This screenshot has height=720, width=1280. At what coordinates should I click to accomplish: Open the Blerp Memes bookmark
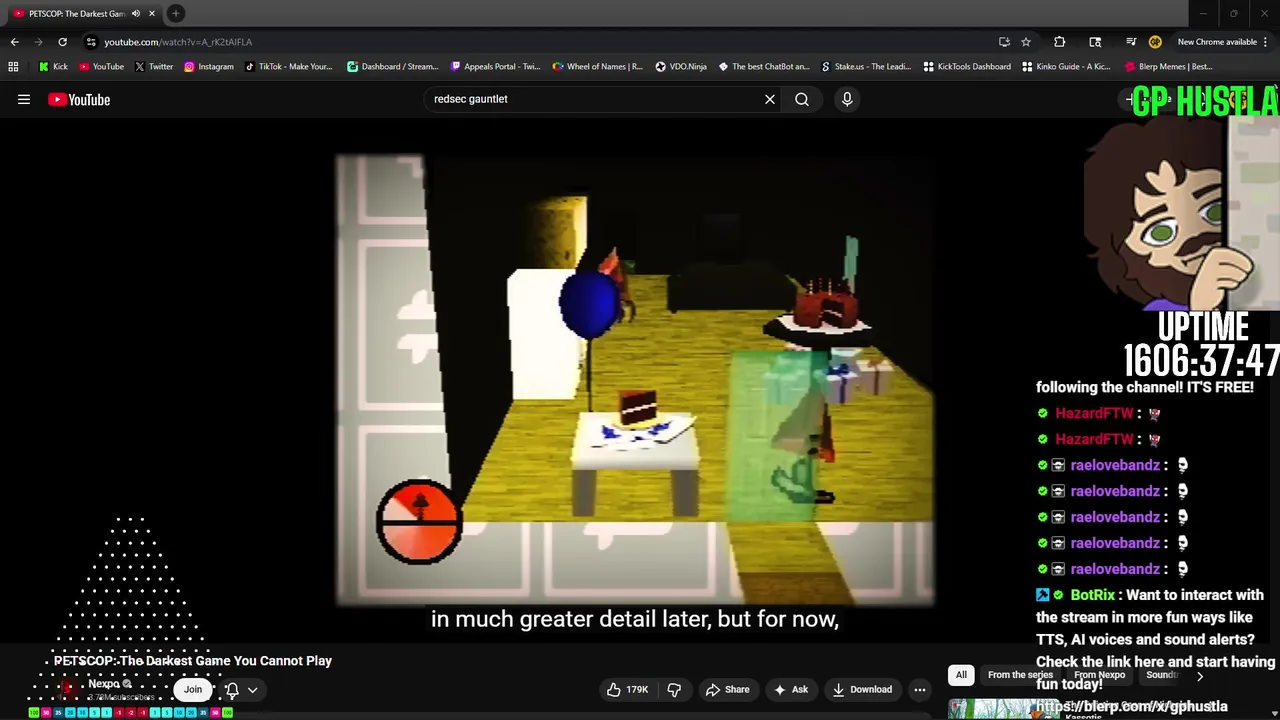pyautogui.click(x=1169, y=67)
